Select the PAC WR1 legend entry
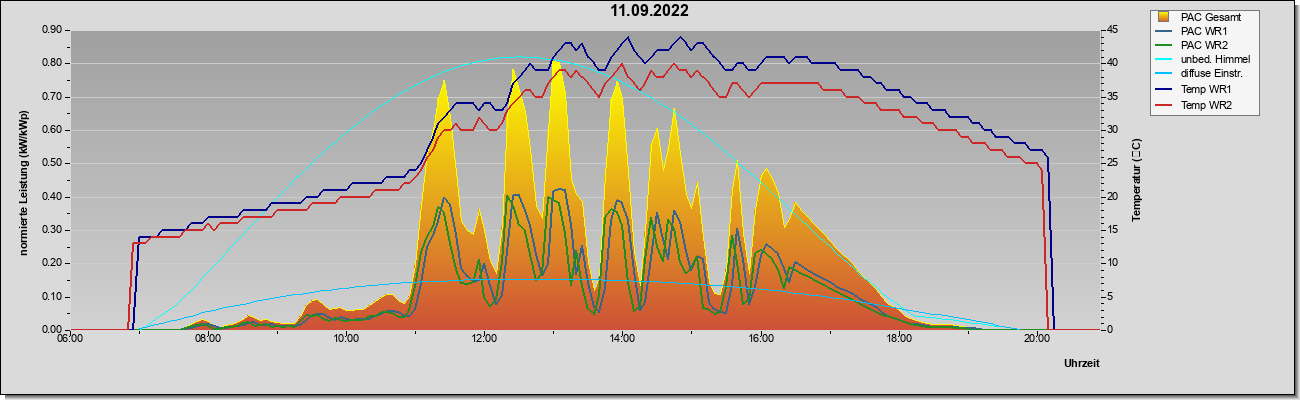 pos(1203,31)
